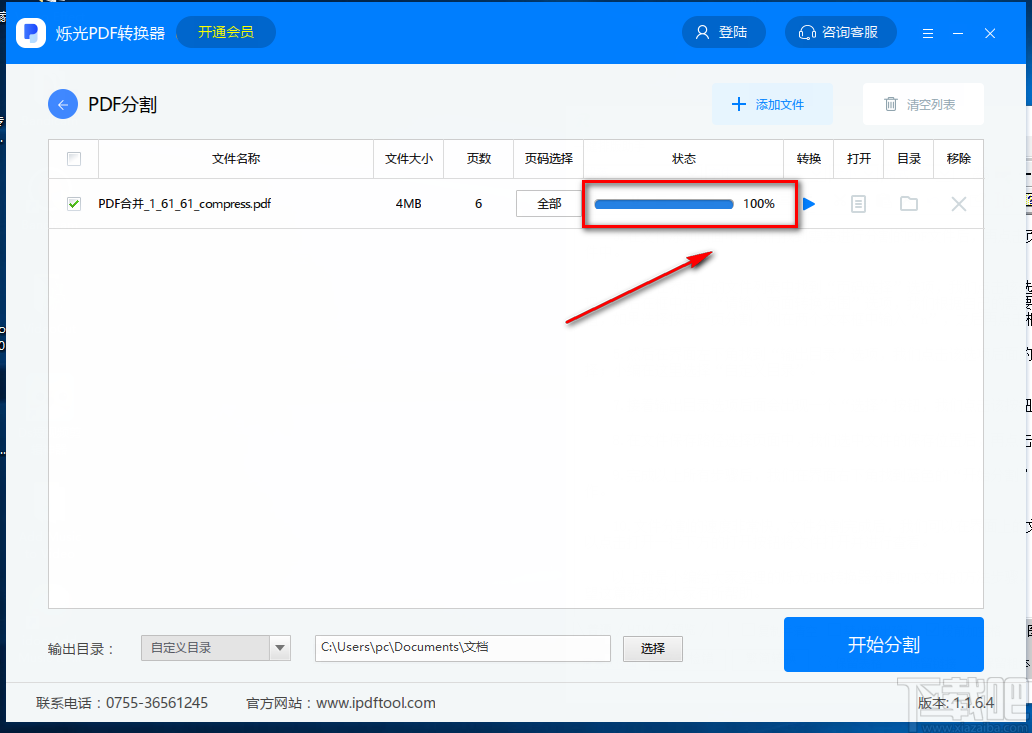Image resolution: width=1032 pixels, height=733 pixels.
Task: Go back with the blue back arrow
Action: [62, 104]
